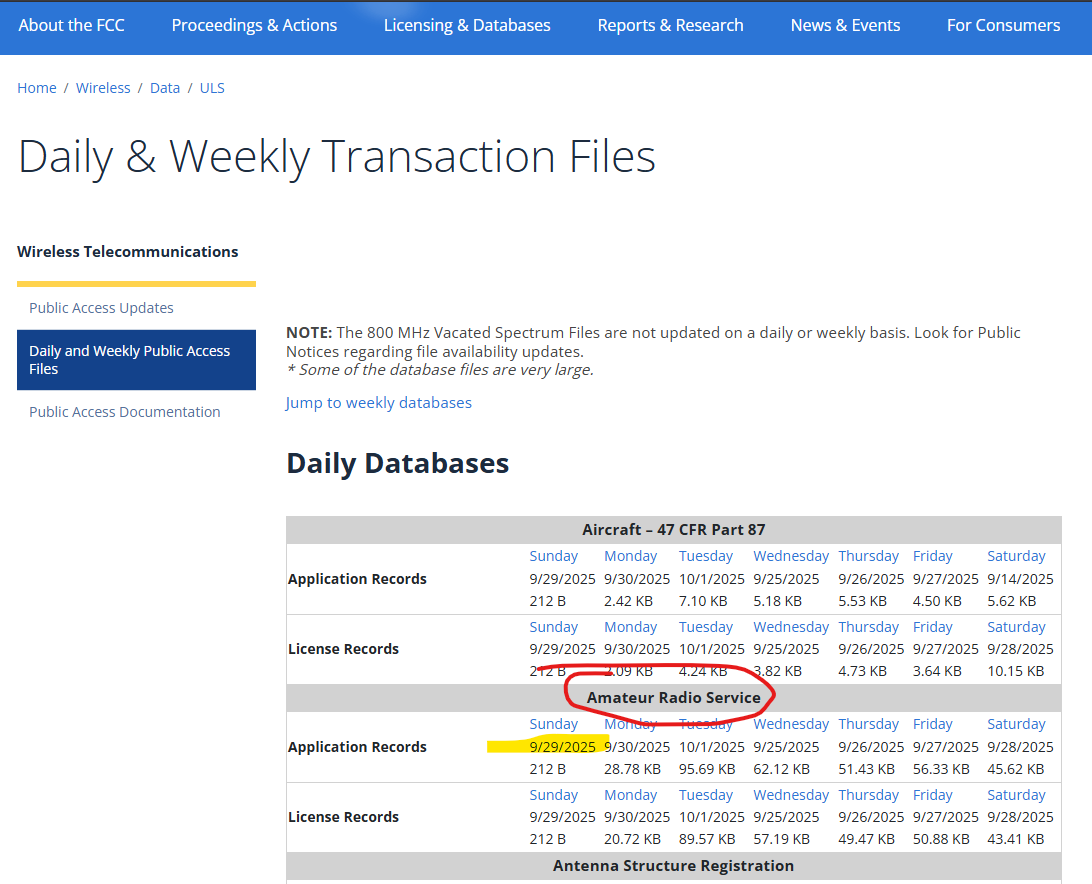Download Aircraft Application Records Wednesday file
The image size is (1092, 884).
pyautogui.click(x=791, y=556)
